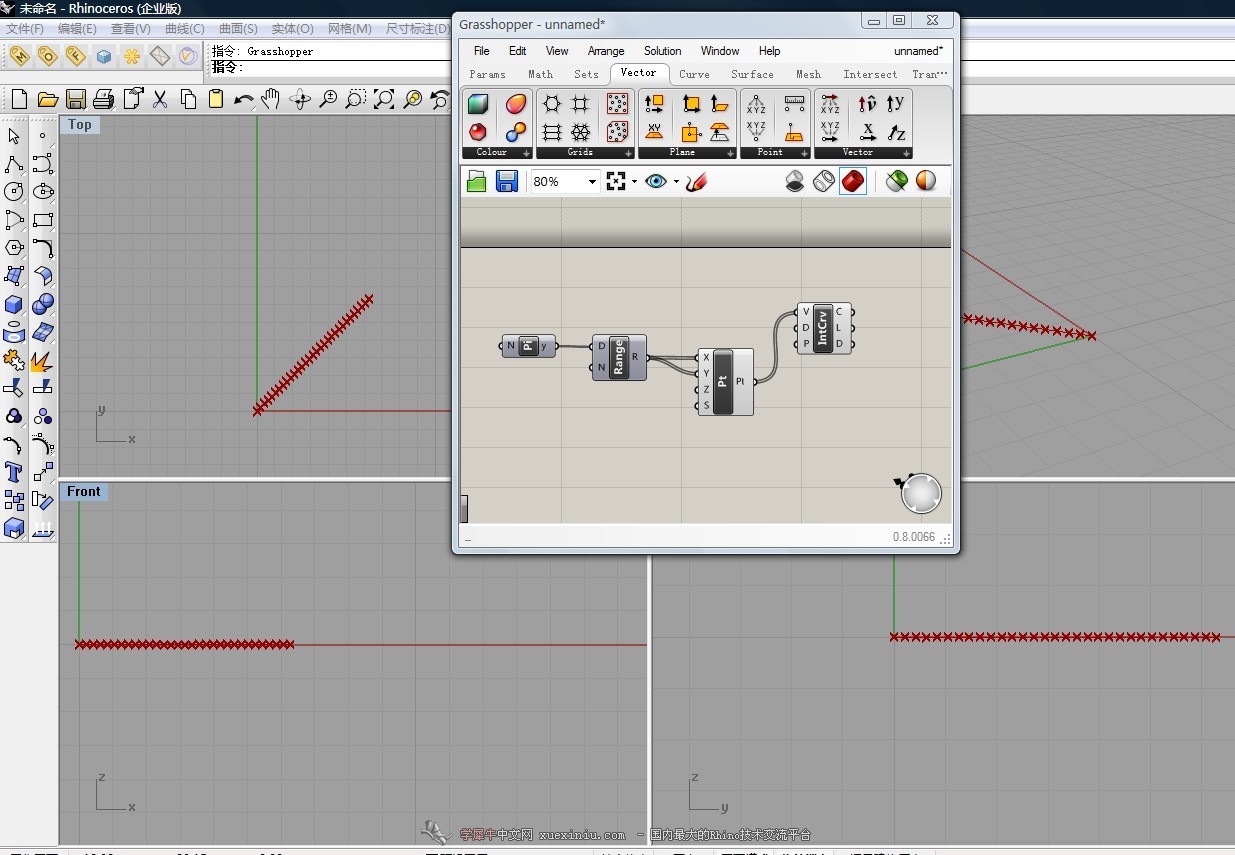
Task: Open Rhino 网格(M) menu
Action: pos(350,29)
